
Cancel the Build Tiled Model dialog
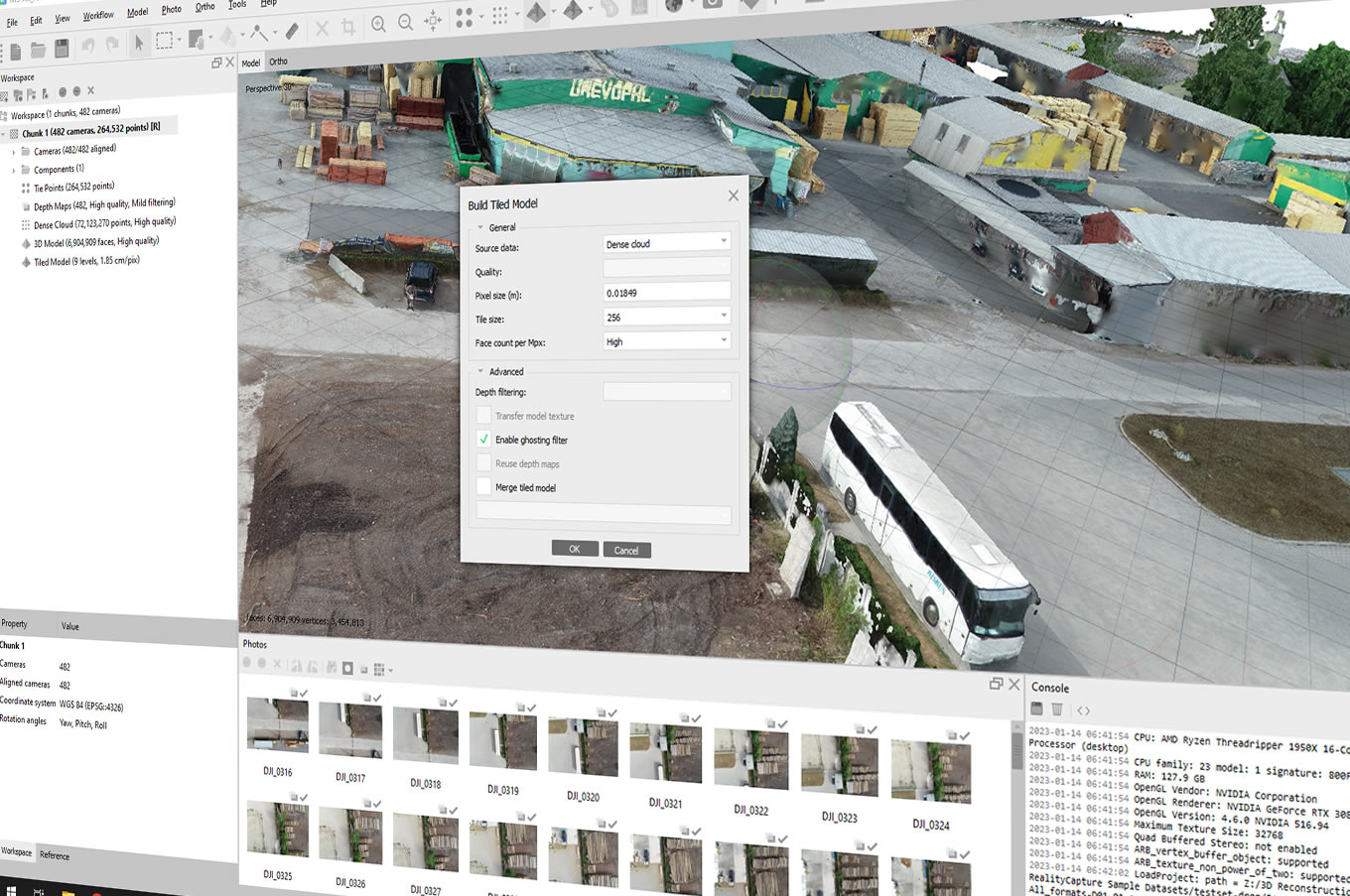point(626,549)
